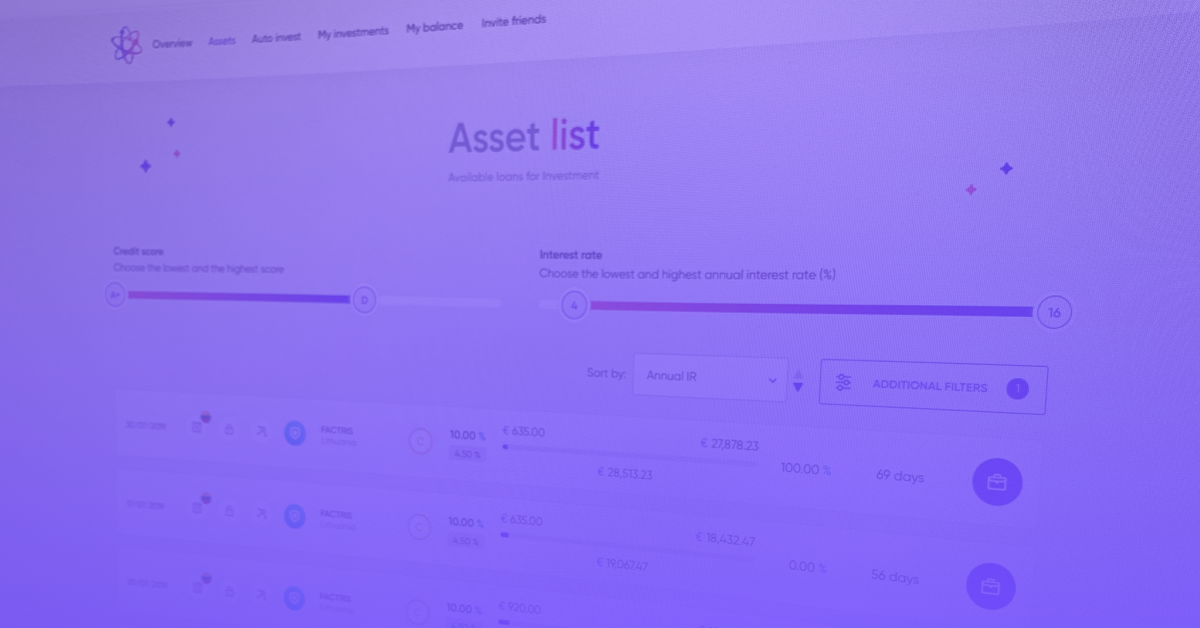Switch to My investments
Screen dimensions: 1200x628
[353, 33]
